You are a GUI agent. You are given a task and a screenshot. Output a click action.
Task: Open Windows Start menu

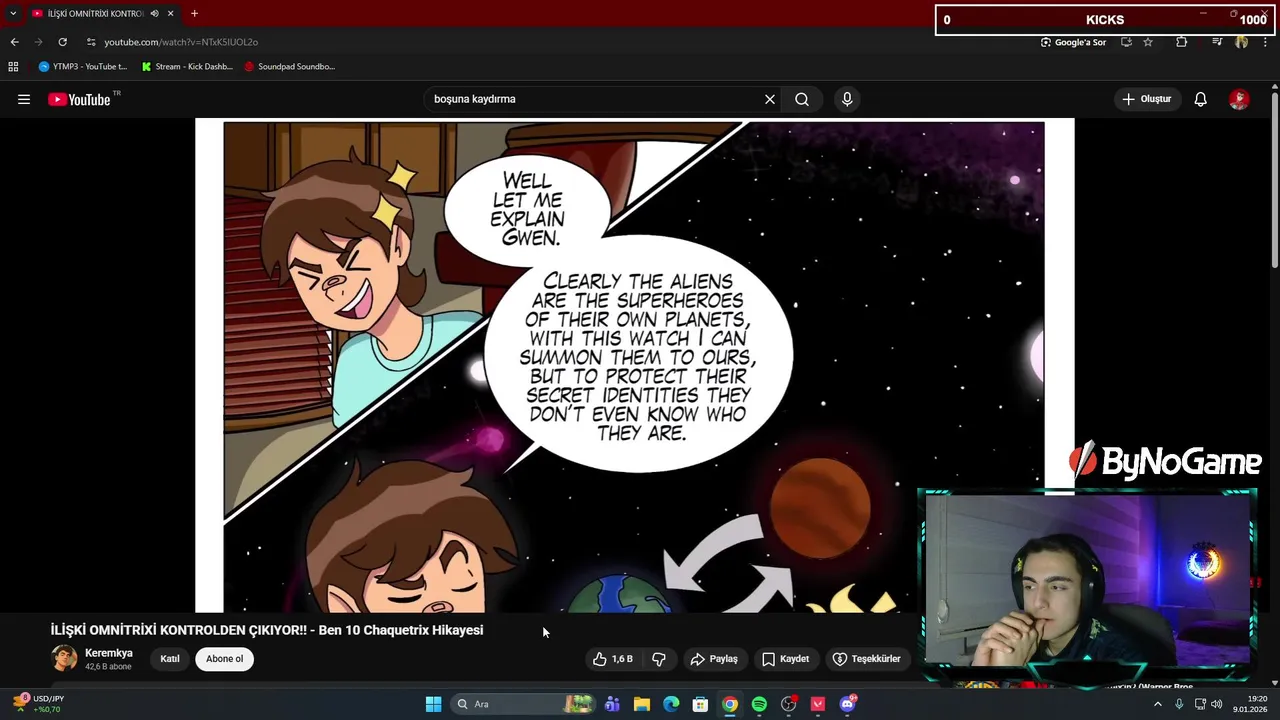coord(433,704)
